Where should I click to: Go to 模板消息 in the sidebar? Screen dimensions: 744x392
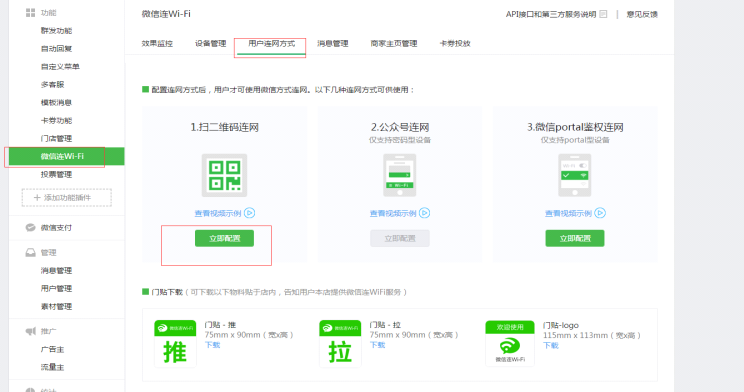pos(56,103)
